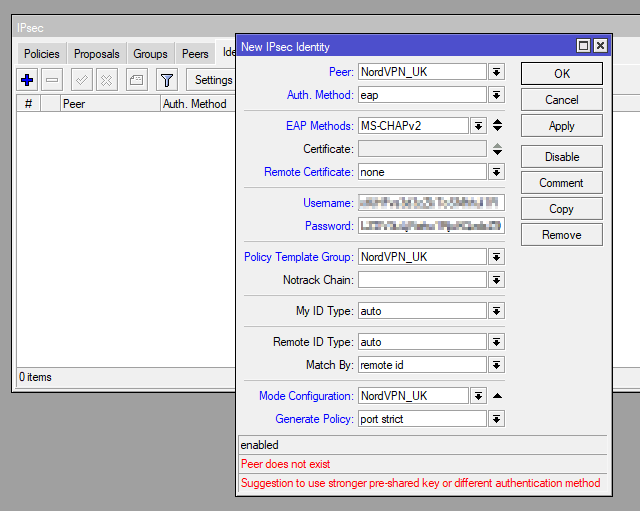The width and height of the screenshot is (640, 511).
Task: Click the Copy button
Action: 562,209
